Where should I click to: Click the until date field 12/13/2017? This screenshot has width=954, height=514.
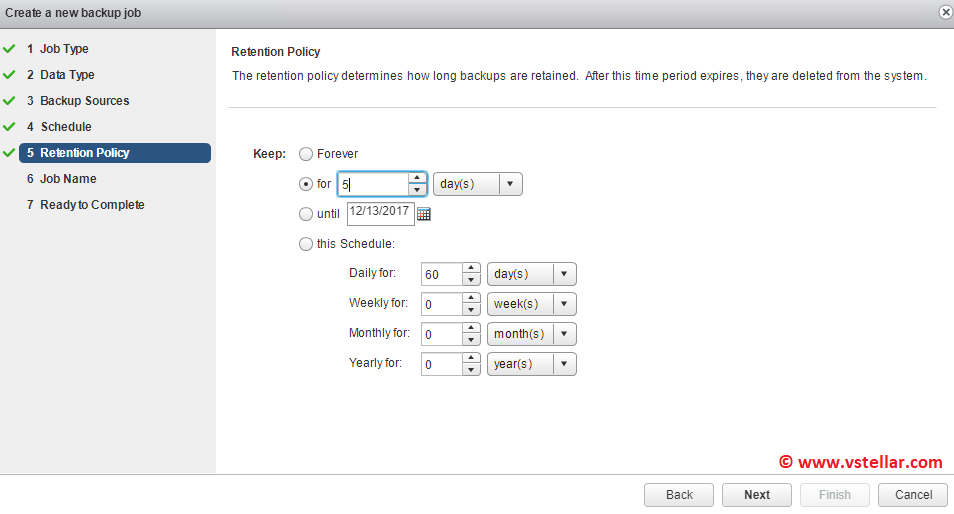[381, 214]
